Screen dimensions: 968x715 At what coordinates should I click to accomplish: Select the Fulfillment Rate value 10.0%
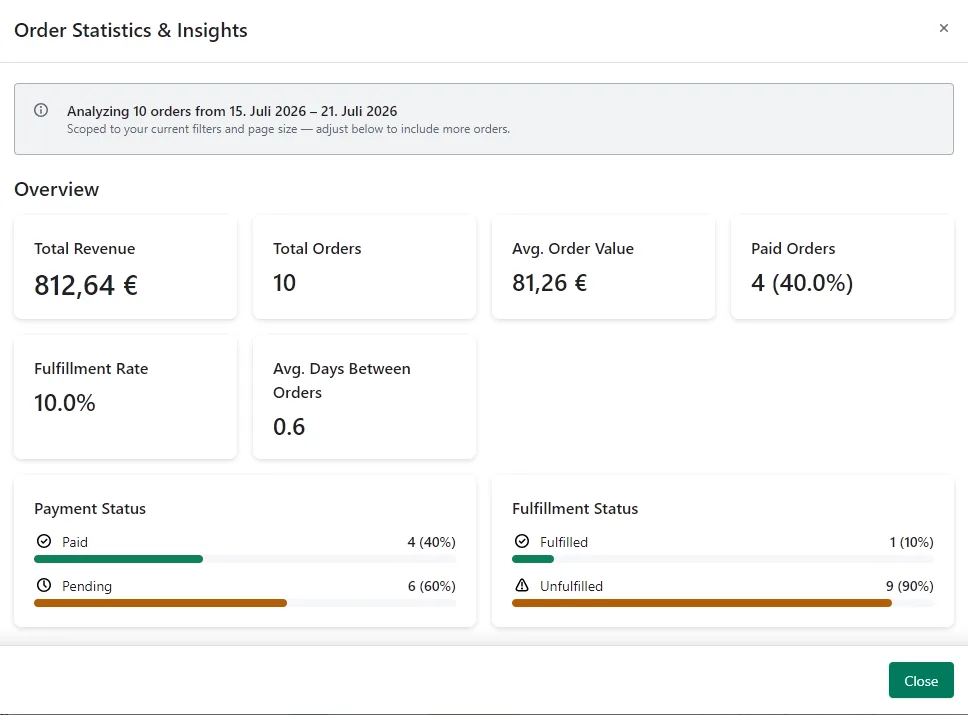pyautogui.click(x=65, y=403)
